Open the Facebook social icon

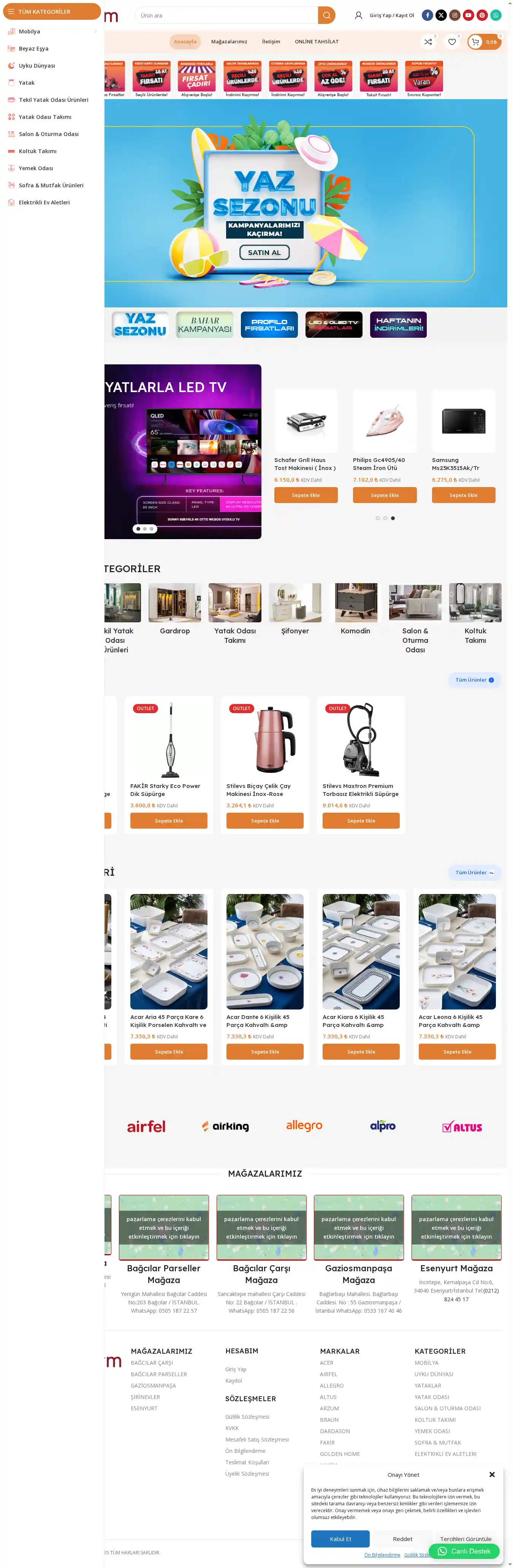427,15
